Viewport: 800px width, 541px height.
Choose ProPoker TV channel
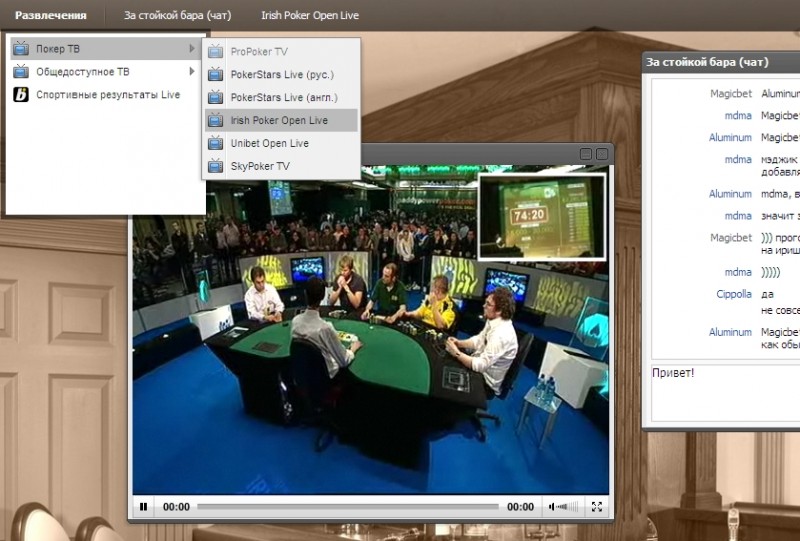pyautogui.click(x=281, y=52)
